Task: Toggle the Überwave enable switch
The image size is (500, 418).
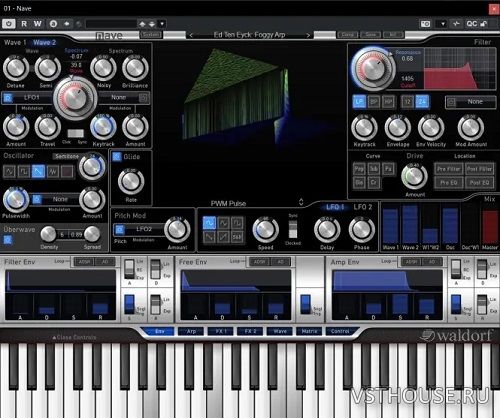Action: (8, 240)
